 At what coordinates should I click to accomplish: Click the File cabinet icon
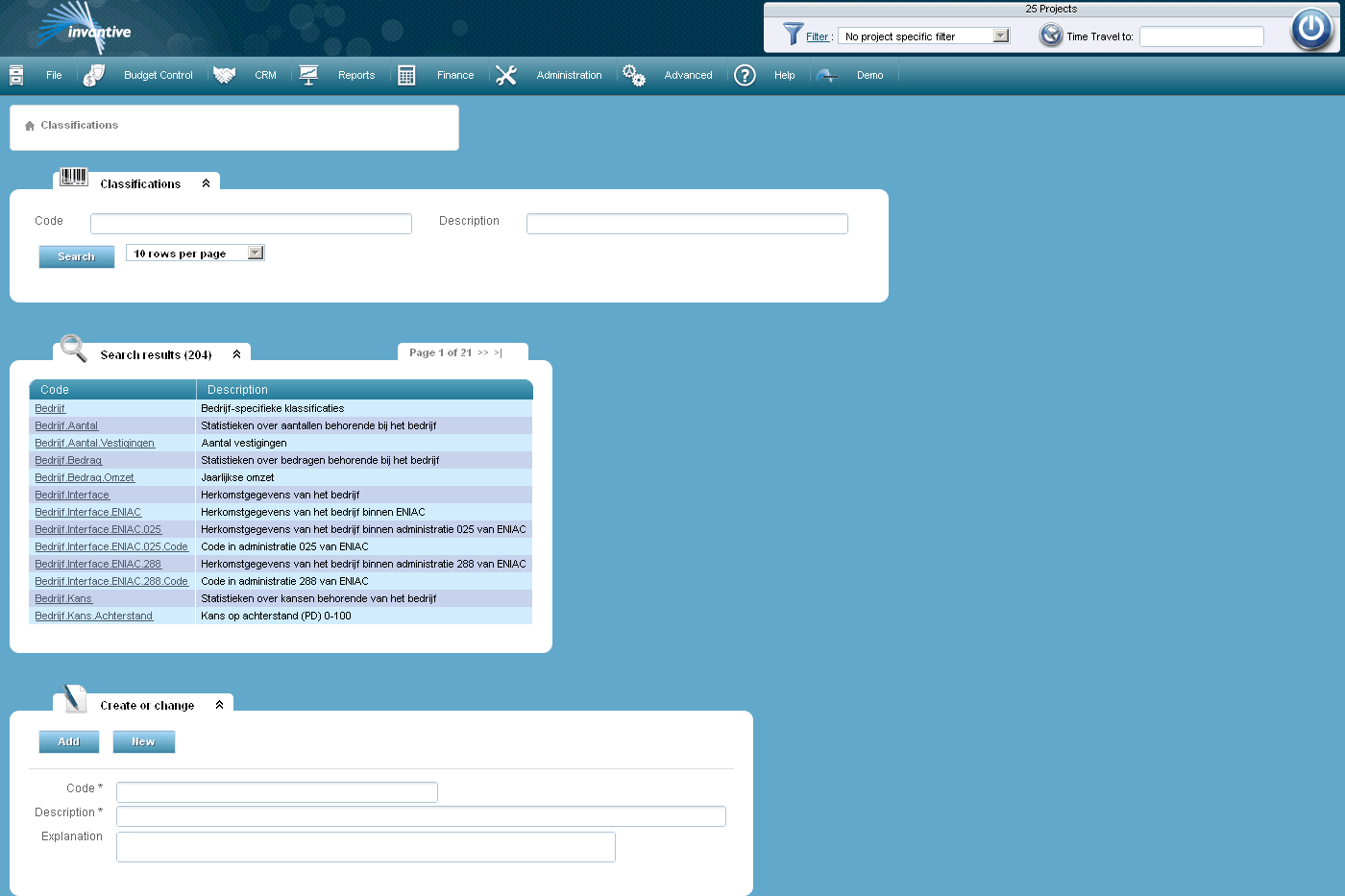[16, 75]
